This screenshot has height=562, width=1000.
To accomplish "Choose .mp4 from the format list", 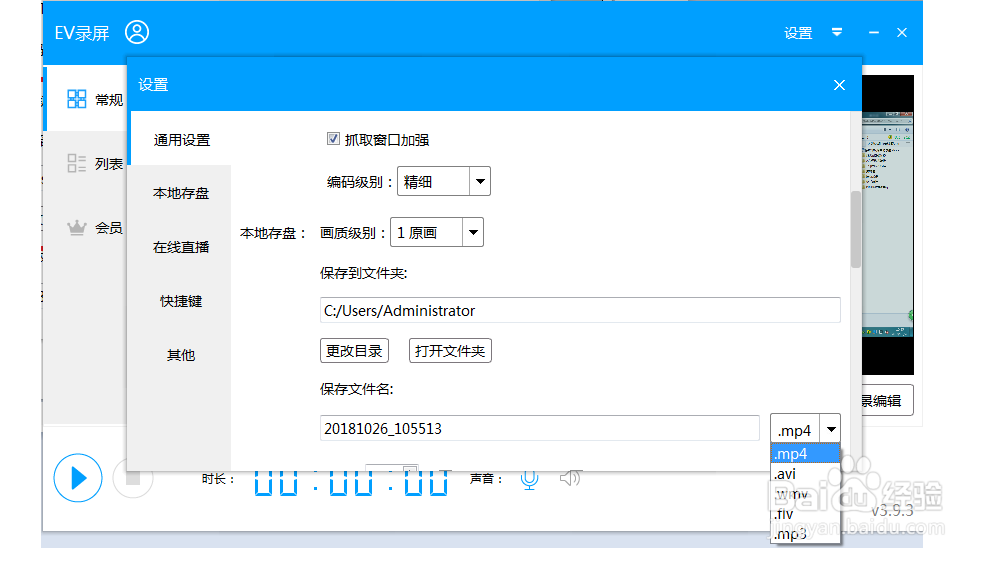I will (x=805, y=454).
